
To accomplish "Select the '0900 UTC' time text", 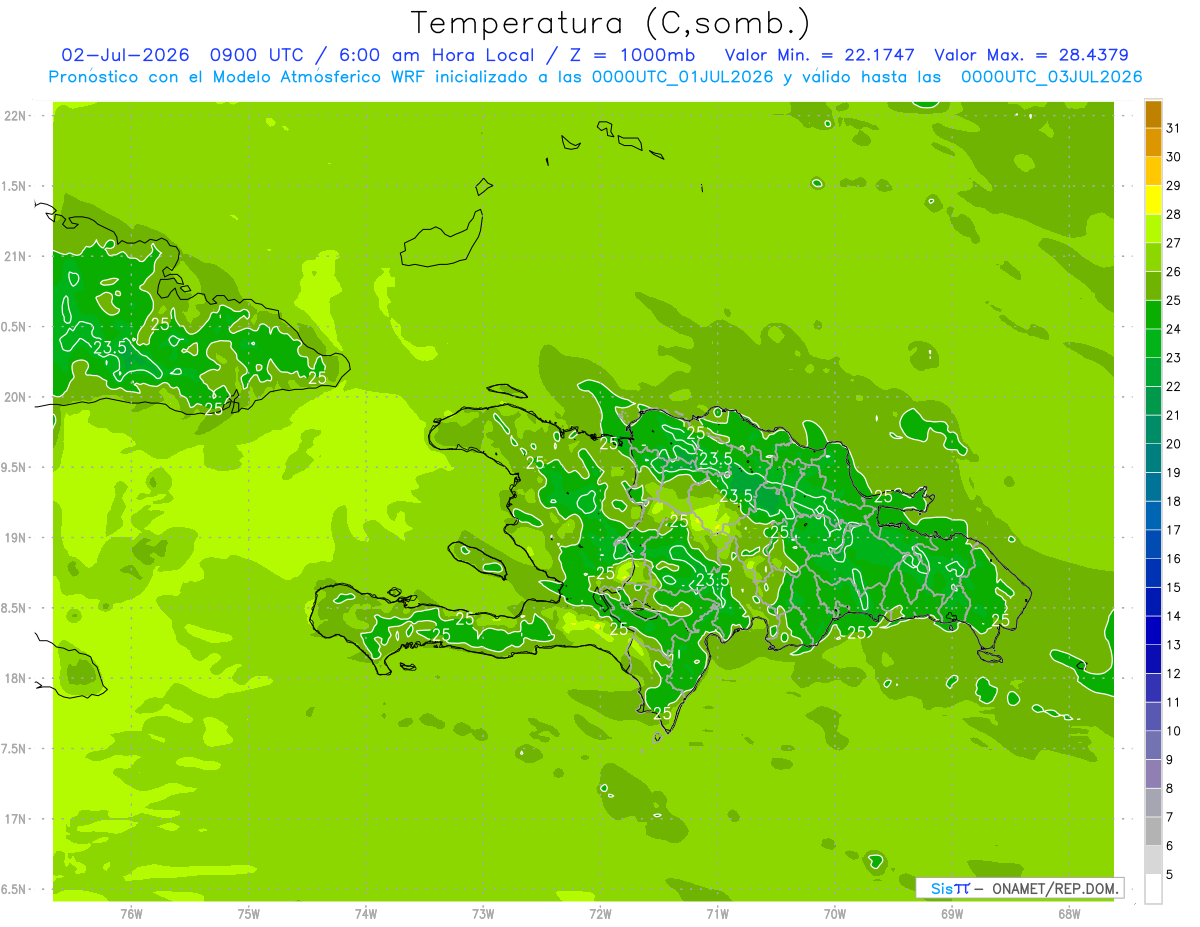I will [256, 55].
